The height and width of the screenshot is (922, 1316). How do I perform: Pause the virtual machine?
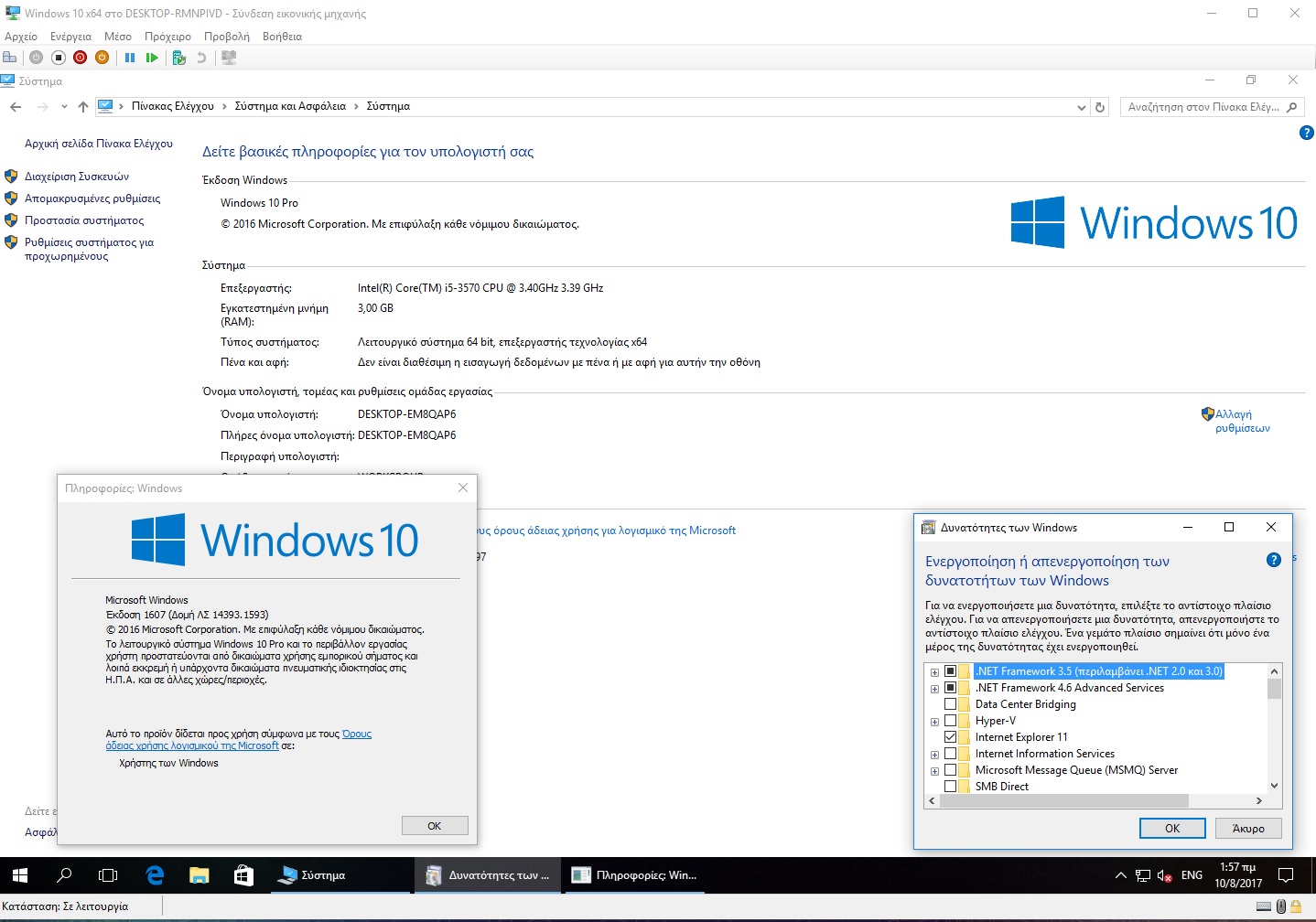130,58
